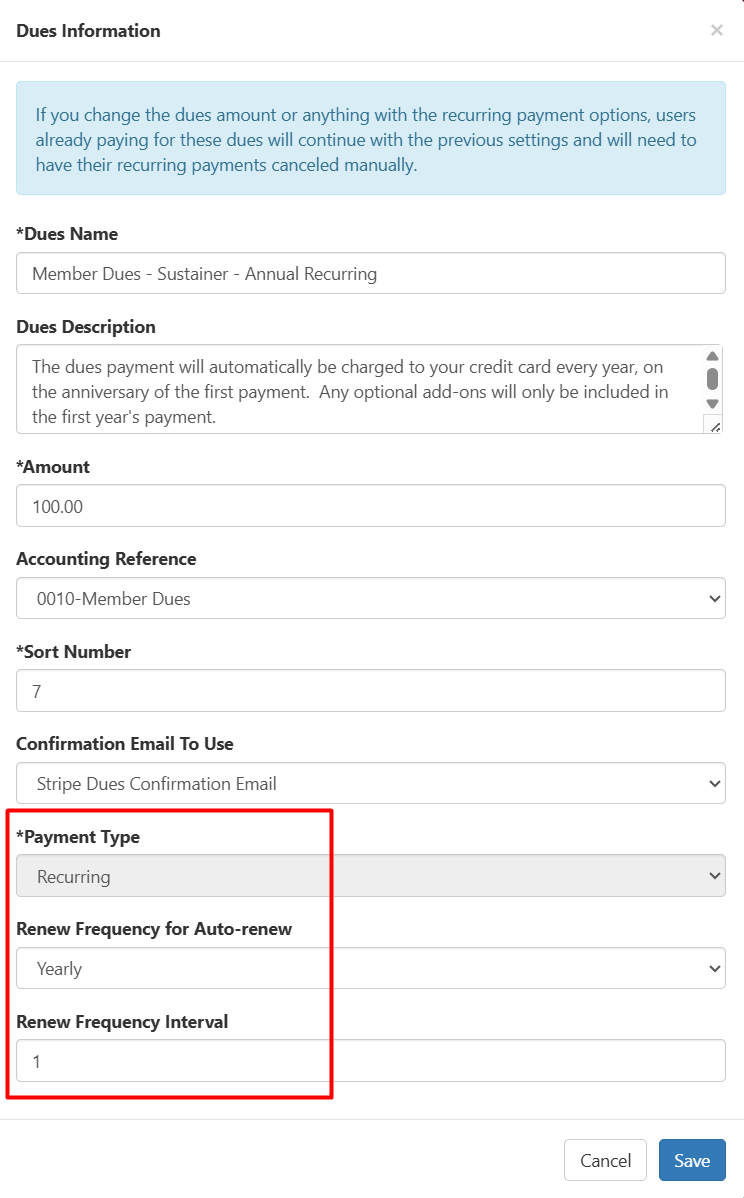Open the Accounting Reference selector showing 0010-Member Dues

[x=370, y=598]
